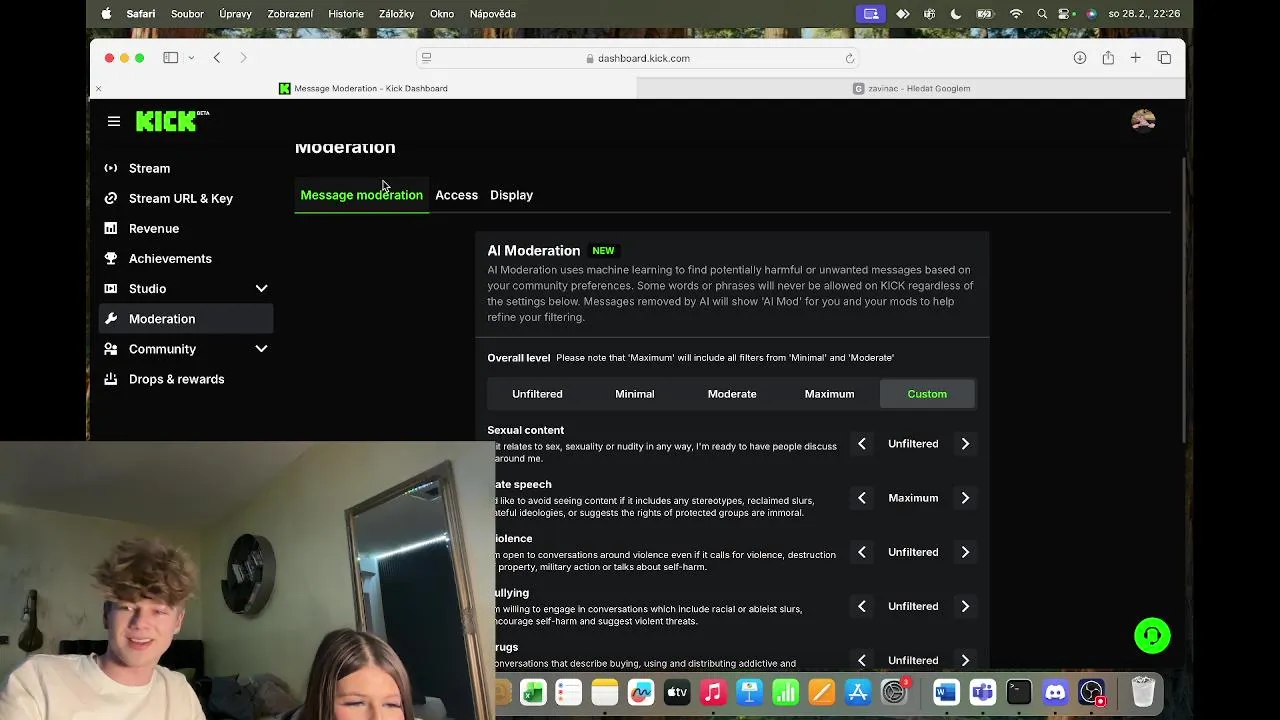Set overall level to Maximum
Screen dimensions: 1280x720
click(x=830, y=394)
